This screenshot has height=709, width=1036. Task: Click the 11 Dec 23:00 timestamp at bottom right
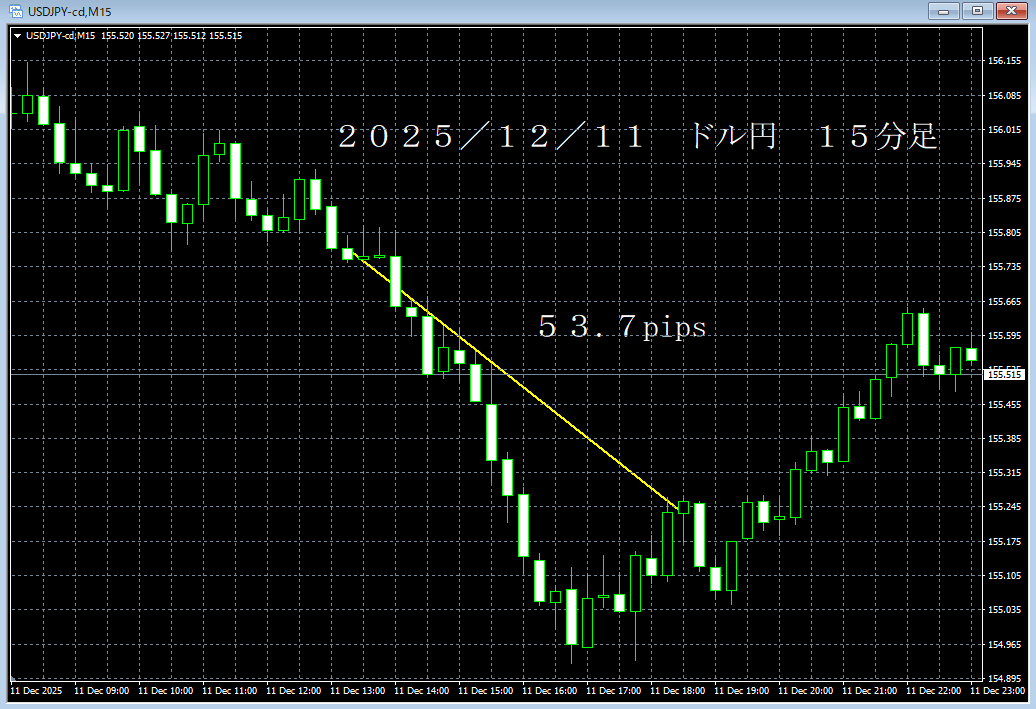pos(1000,690)
